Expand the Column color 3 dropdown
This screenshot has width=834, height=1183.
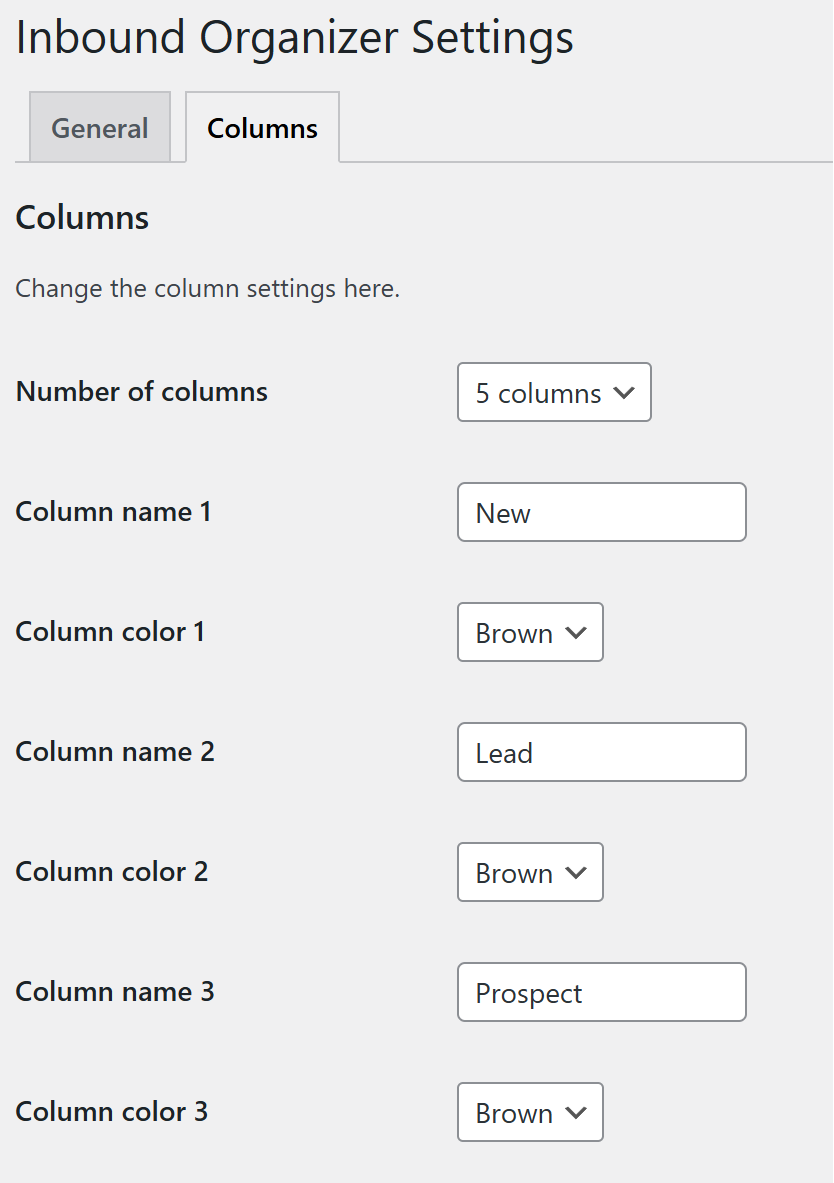click(x=530, y=1113)
